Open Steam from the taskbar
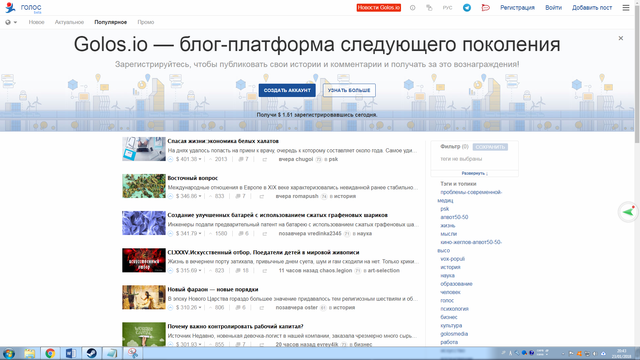 coord(91,353)
